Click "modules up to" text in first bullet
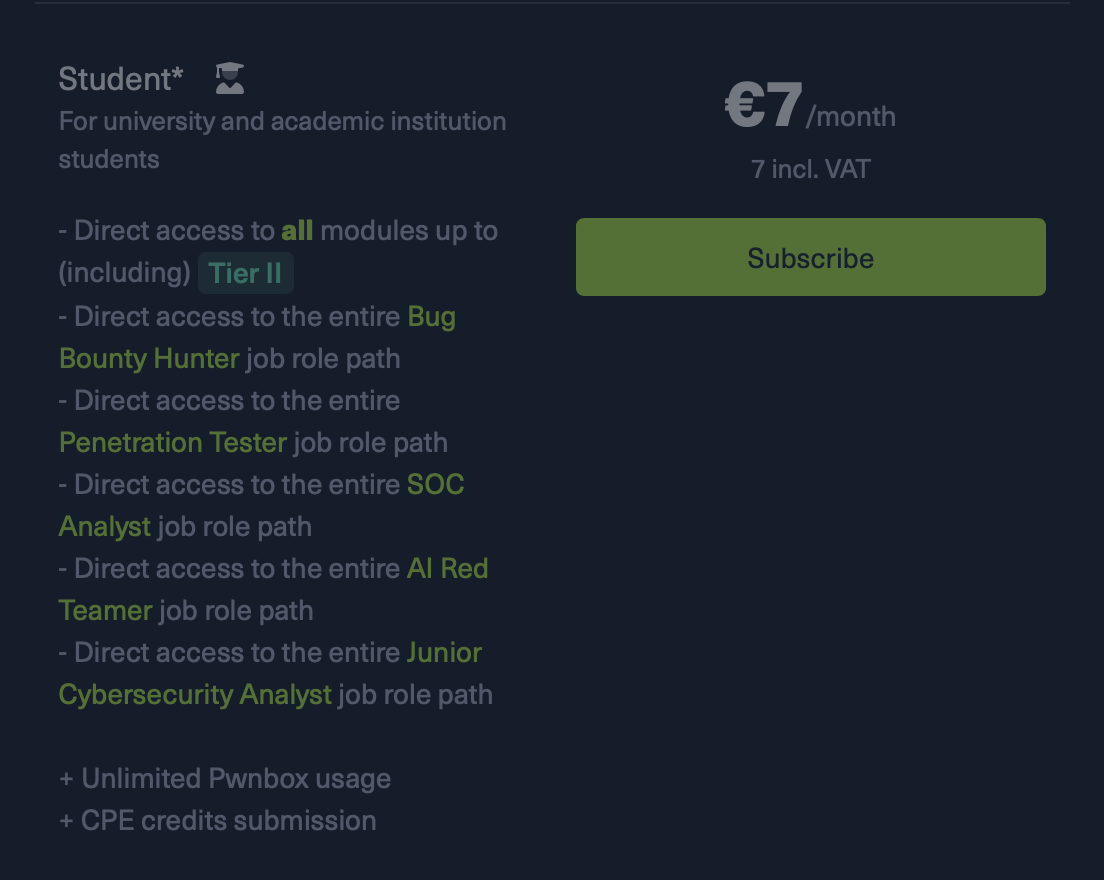 click(x=409, y=231)
